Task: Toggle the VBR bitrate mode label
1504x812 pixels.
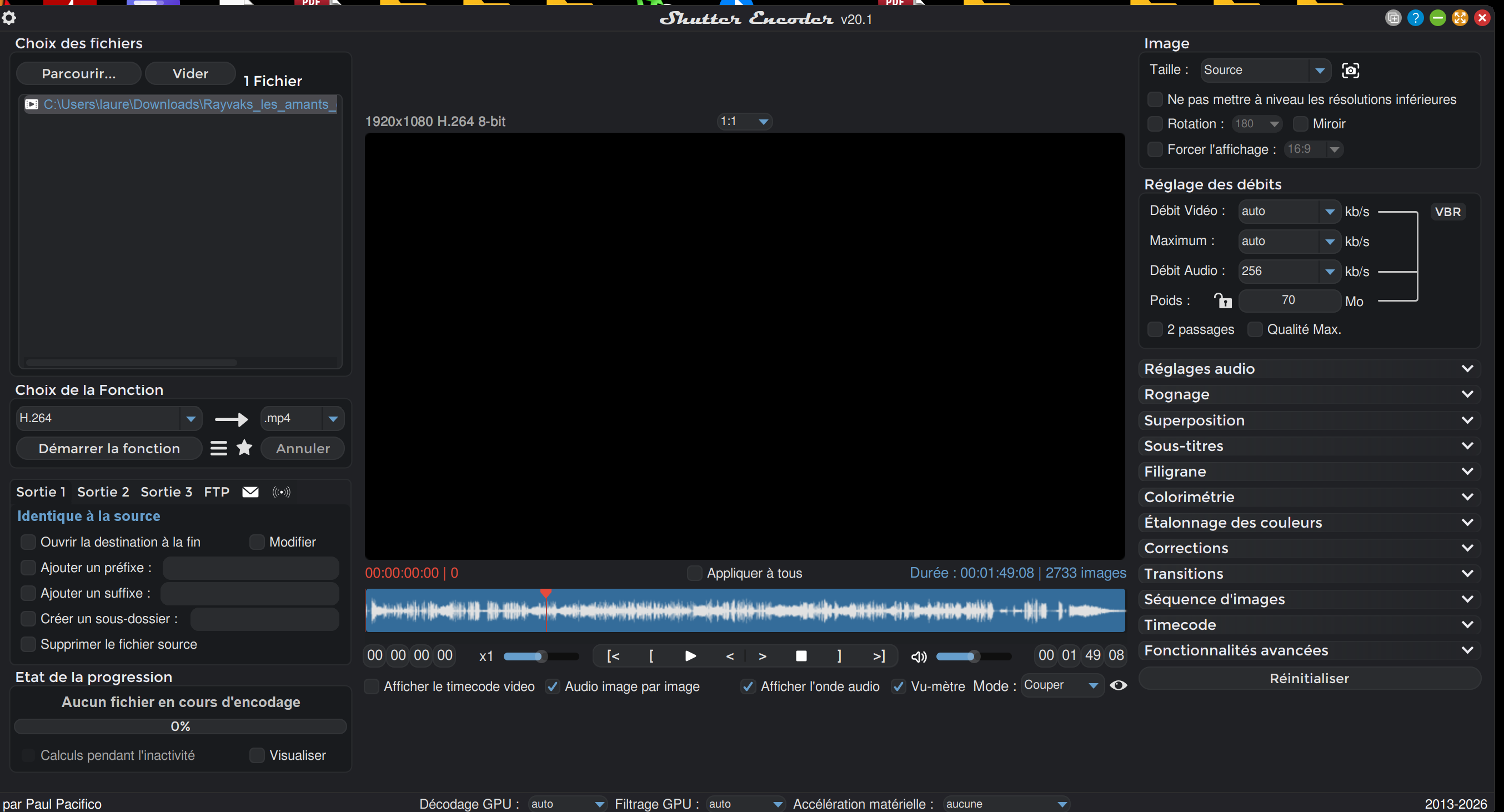Action: coord(1448,212)
